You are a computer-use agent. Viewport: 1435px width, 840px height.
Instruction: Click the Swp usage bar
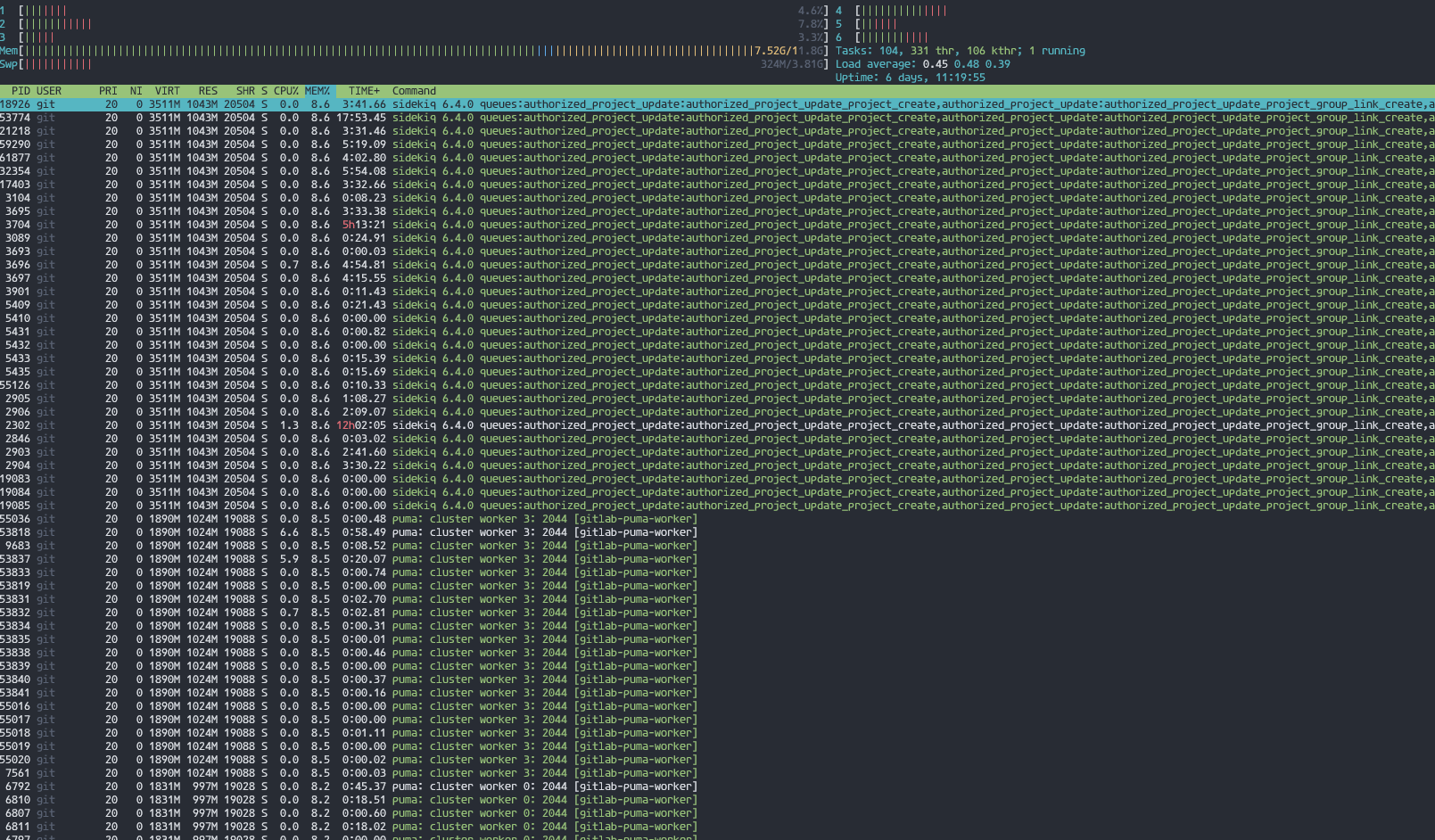pos(414,64)
